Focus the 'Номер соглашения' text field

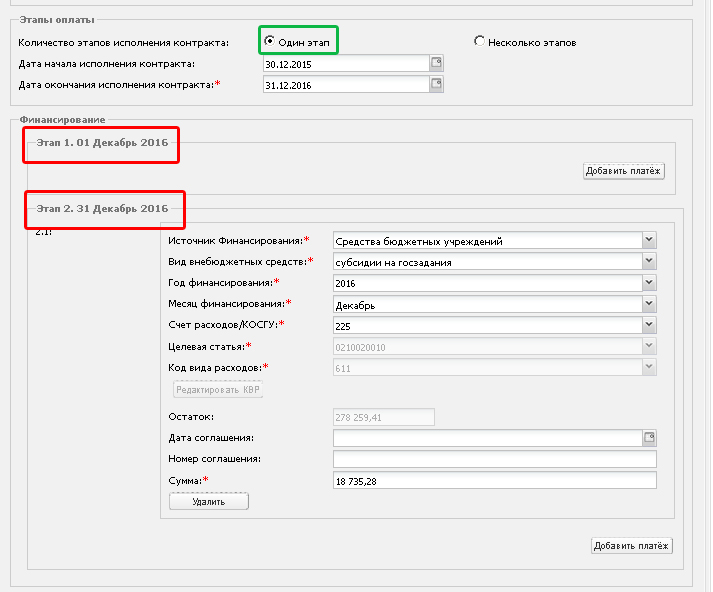click(x=494, y=459)
